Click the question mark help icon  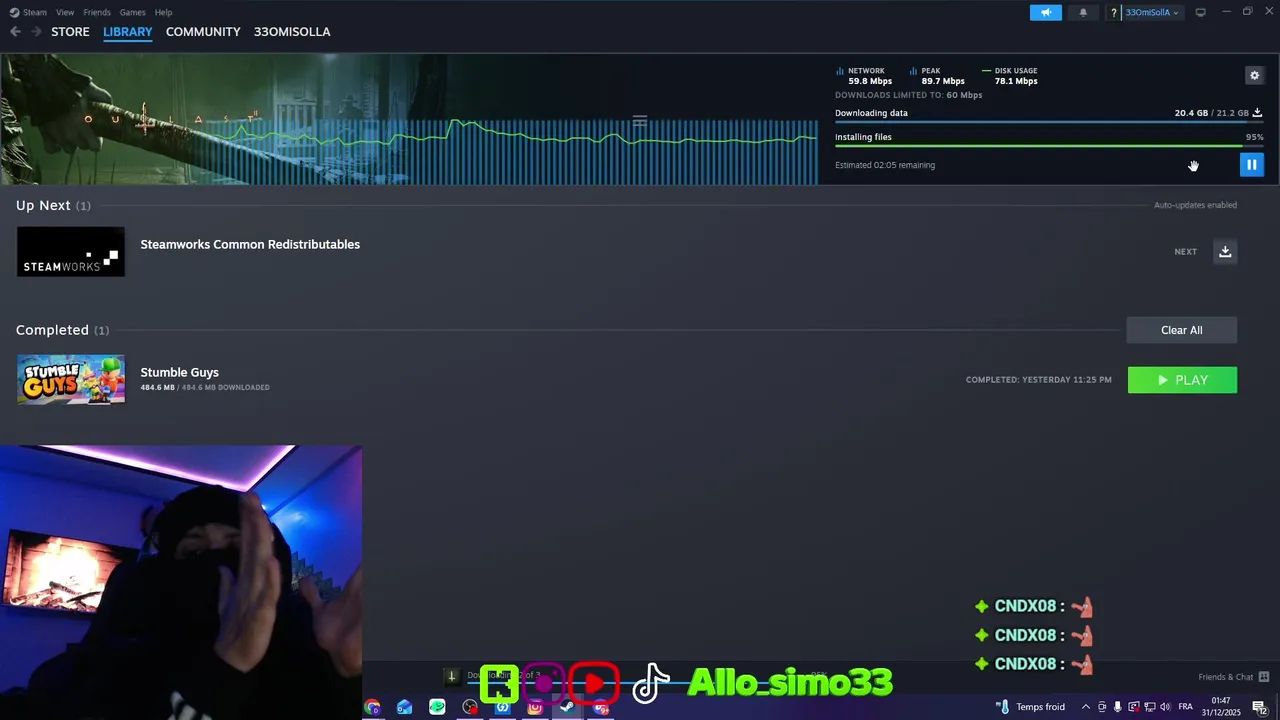pos(1114,13)
